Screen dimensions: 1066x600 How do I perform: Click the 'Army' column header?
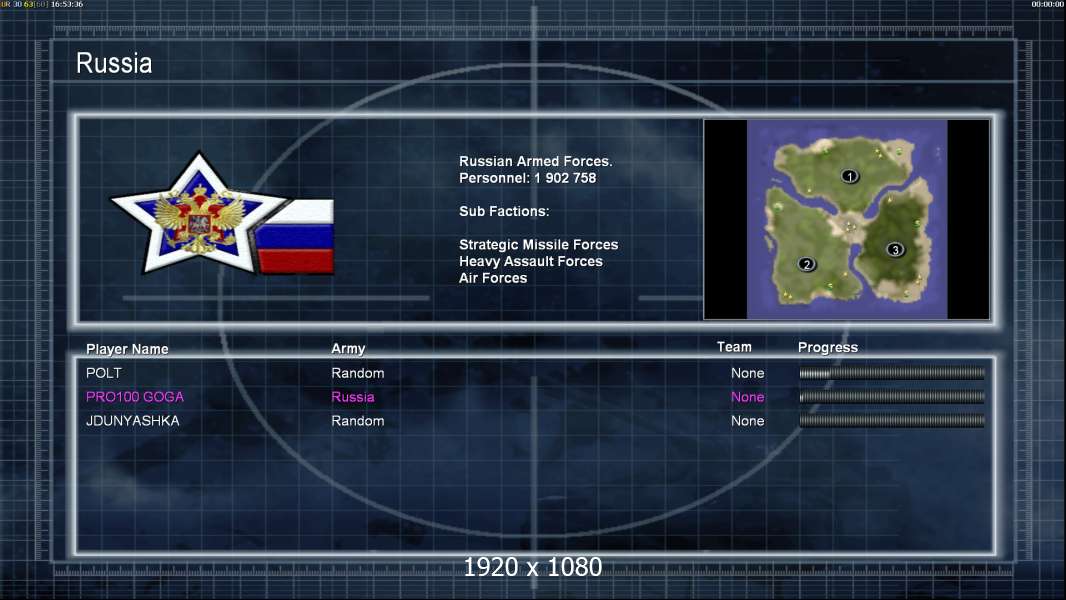[x=348, y=349]
